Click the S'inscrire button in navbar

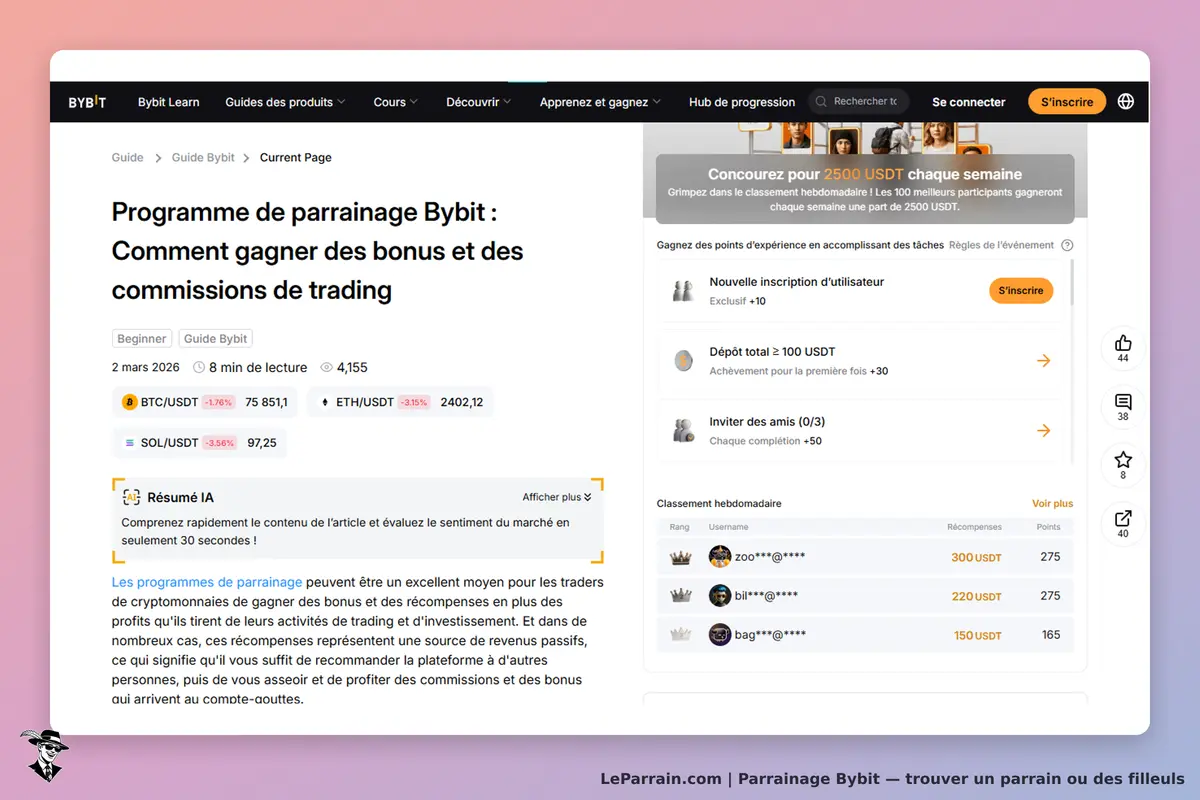[x=1067, y=102]
